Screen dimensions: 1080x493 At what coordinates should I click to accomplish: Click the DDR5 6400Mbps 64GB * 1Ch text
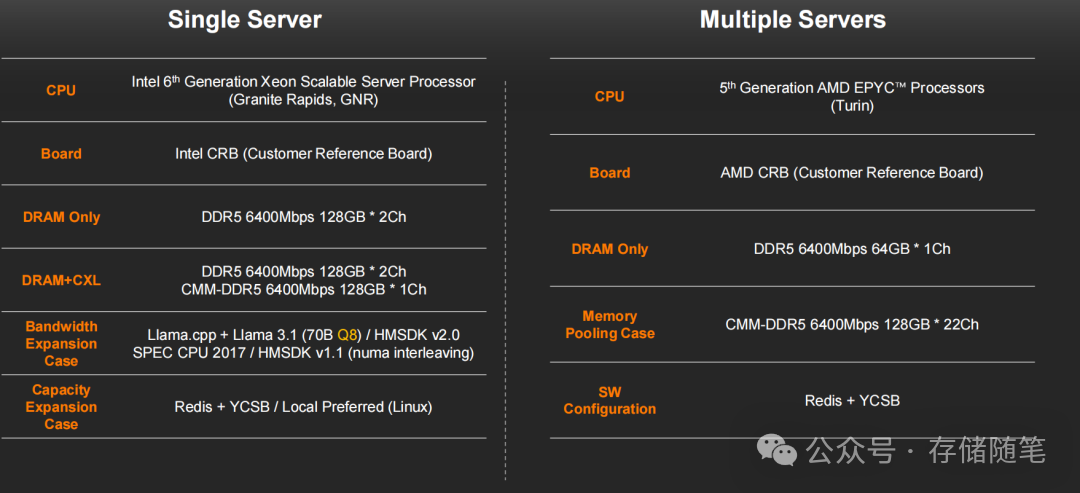[x=851, y=249]
